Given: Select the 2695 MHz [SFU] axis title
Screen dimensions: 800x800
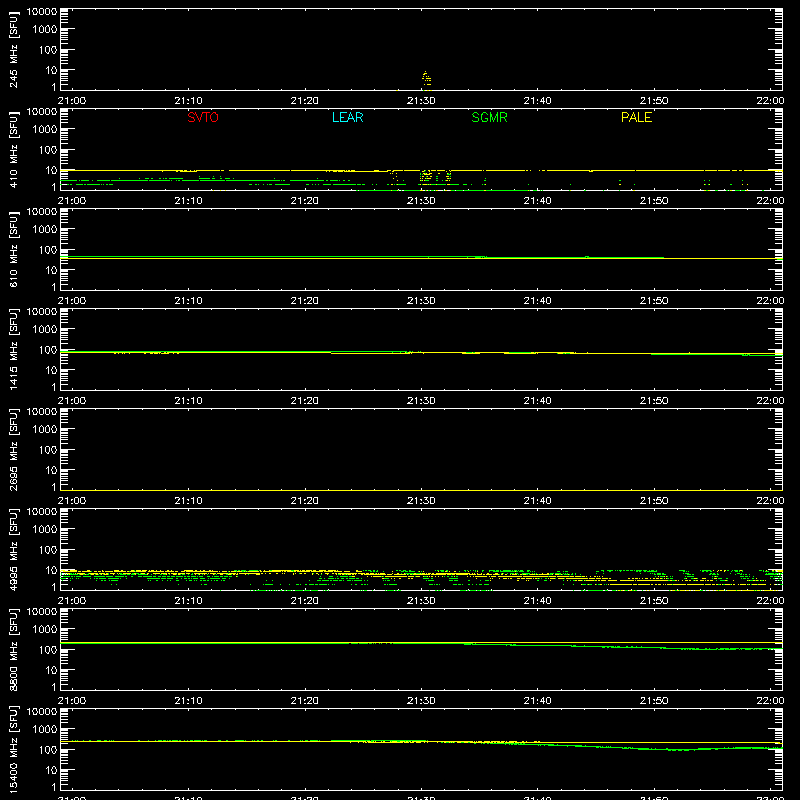Looking at the screenshot, I should click(x=13, y=450).
